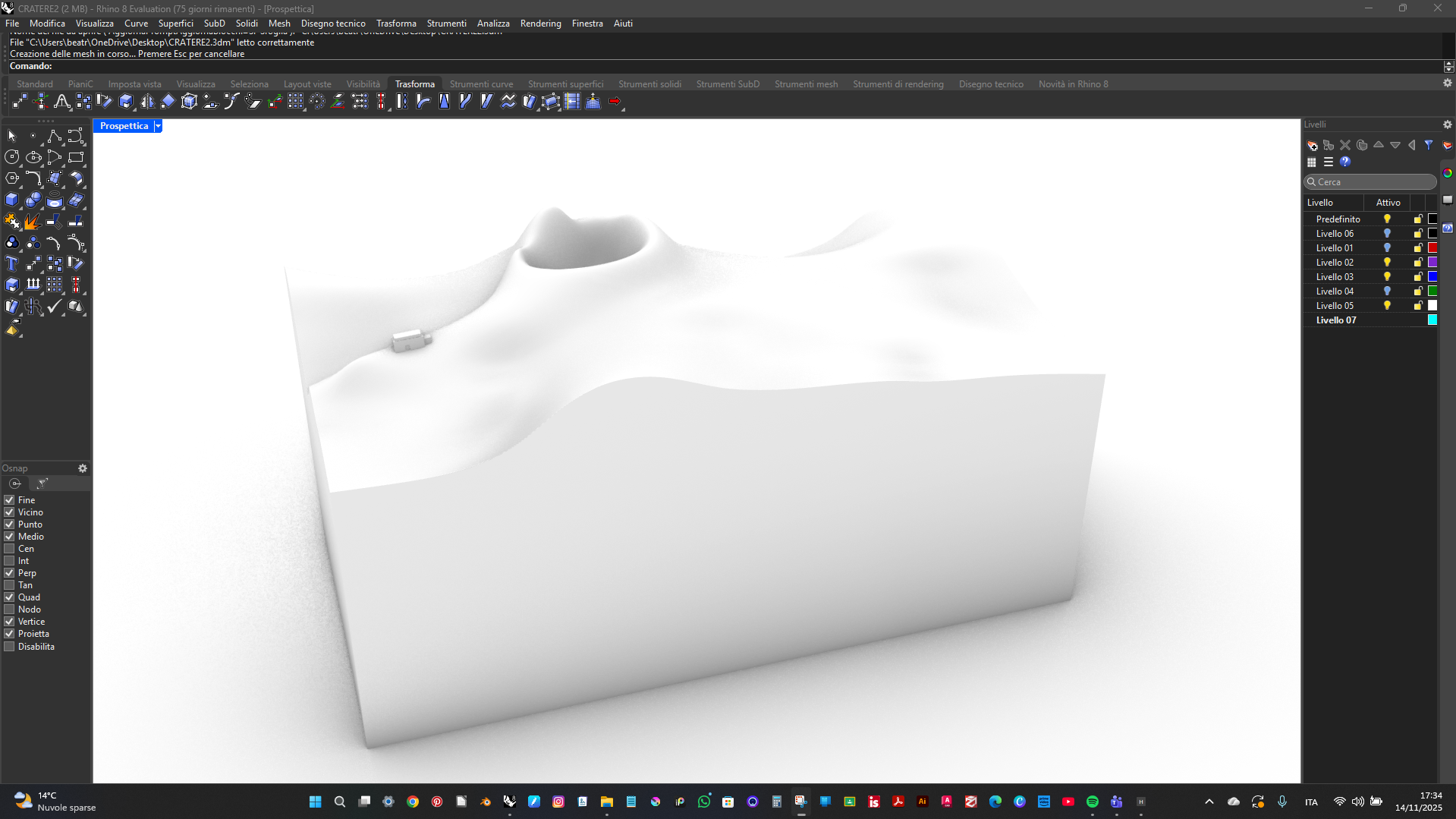1456x819 pixels.
Task: Select the Box solid tool
Action: tap(11, 200)
